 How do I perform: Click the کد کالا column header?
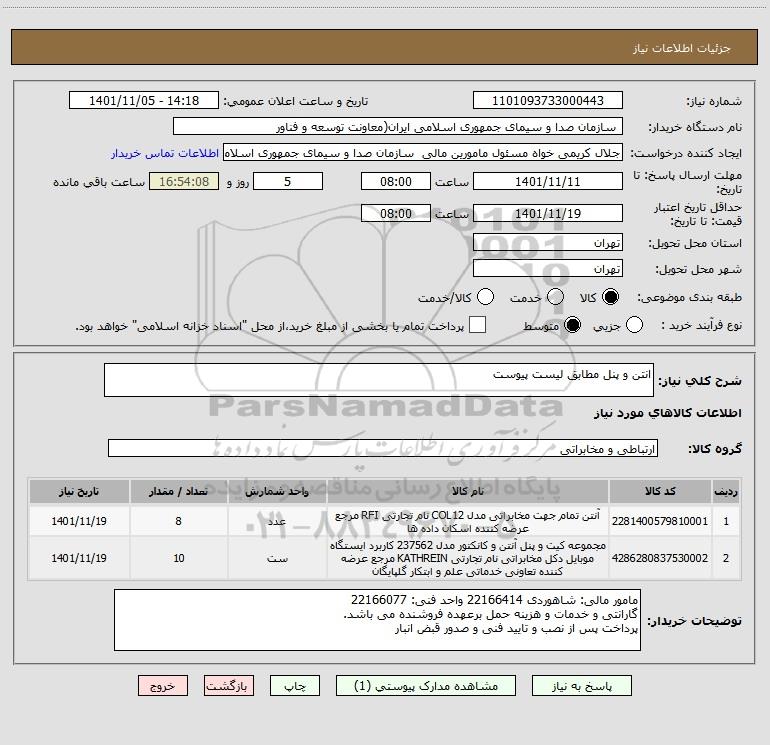660,491
